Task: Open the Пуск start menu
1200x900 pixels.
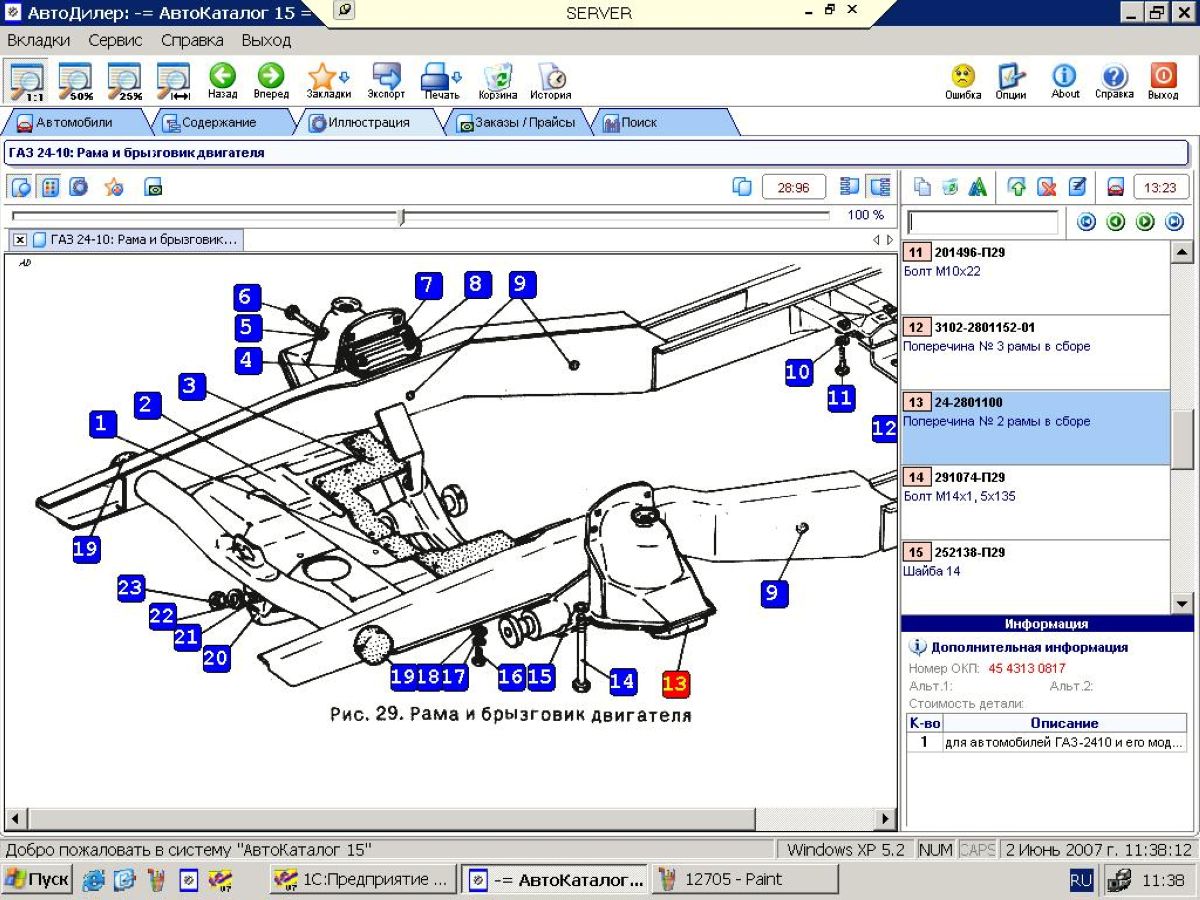Action: point(37,880)
